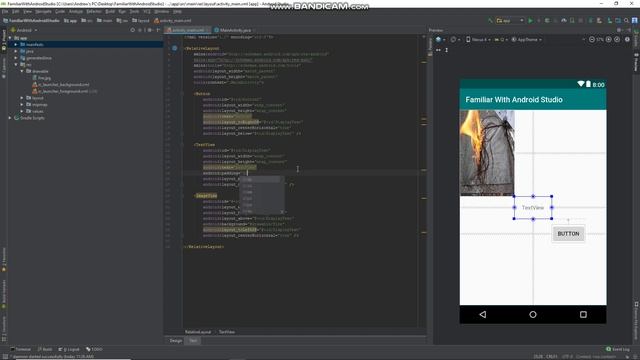Image resolution: width=640 pixels, height=360 pixels.
Task: Click the build hammer icon in toolbar
Action: tap(490, 20)
